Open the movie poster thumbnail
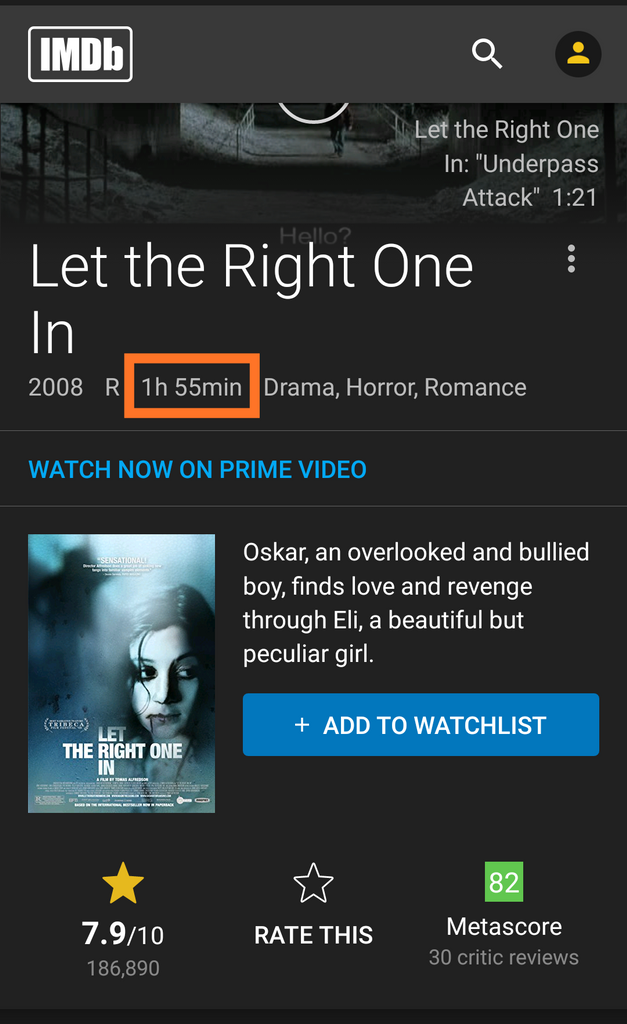The width and height of the screenshot is (627, 1024). point(121,673)
